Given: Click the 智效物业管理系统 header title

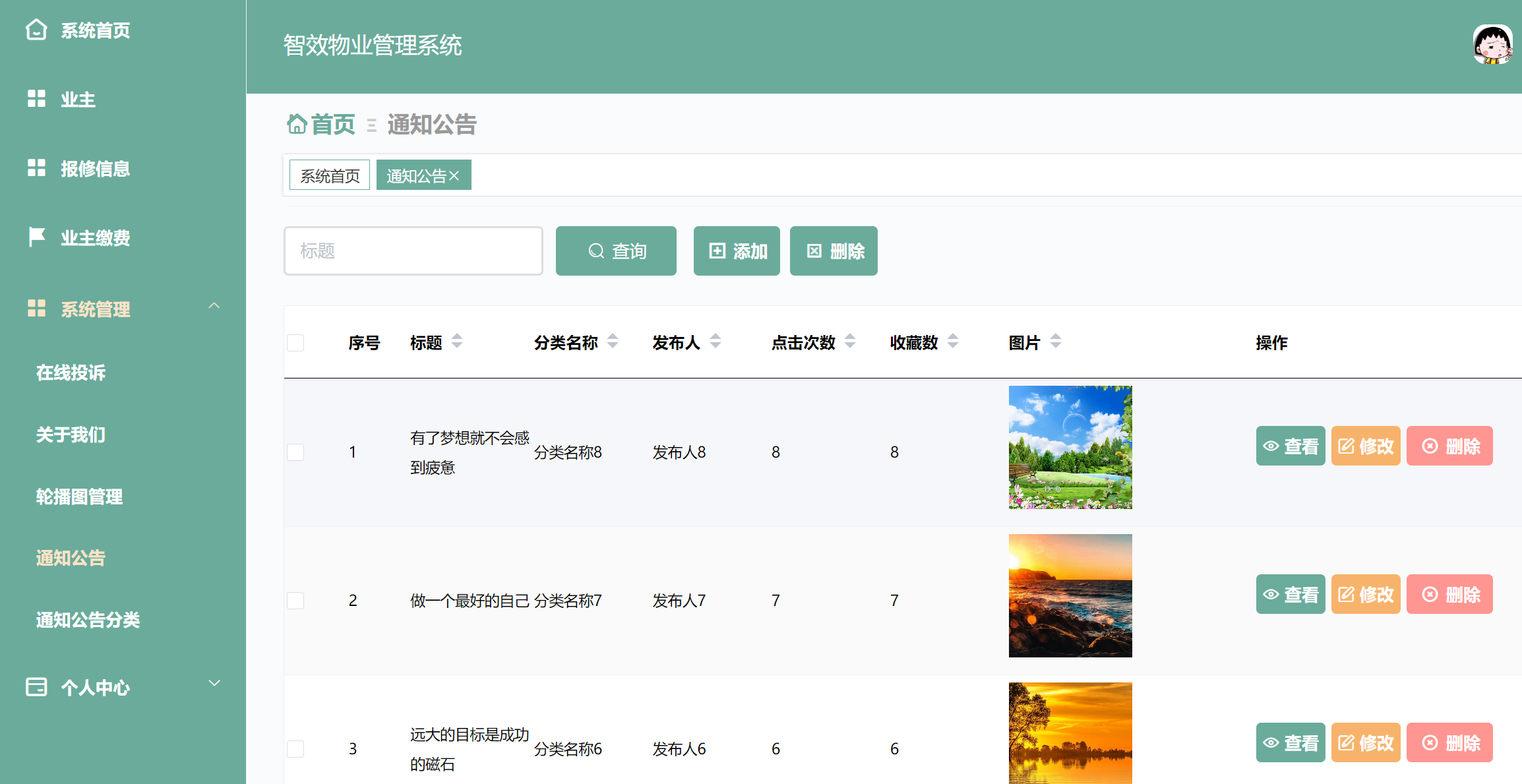Looking at the screenshot, I should (373, 45).
